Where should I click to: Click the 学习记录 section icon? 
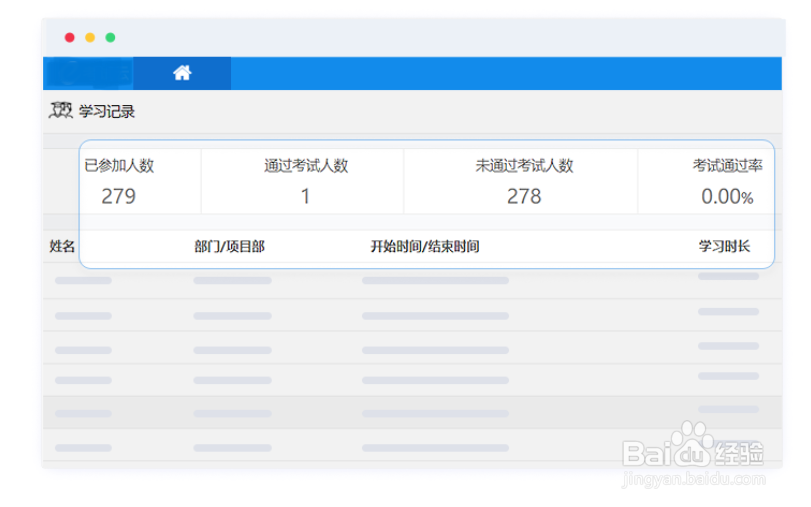61,110
